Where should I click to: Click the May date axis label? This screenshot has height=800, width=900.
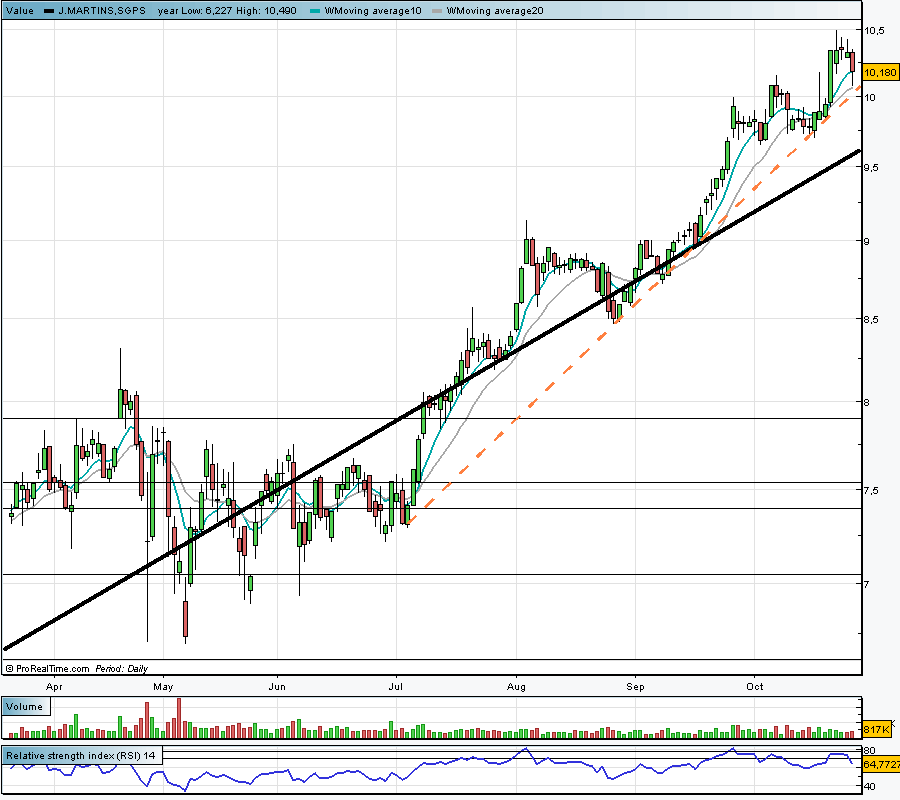click(164, 687)
